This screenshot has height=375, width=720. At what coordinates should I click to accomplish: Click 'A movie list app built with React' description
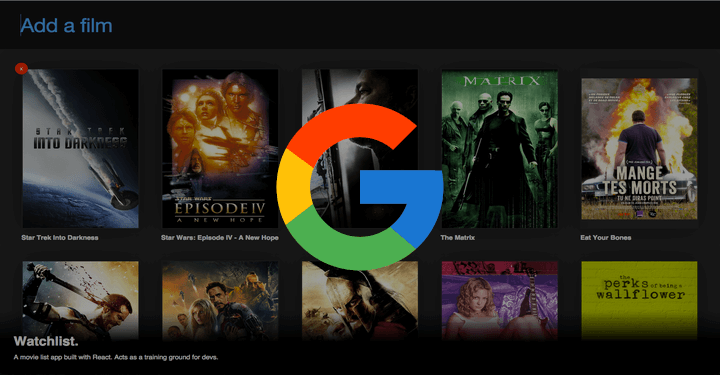[x=116, y=357]
